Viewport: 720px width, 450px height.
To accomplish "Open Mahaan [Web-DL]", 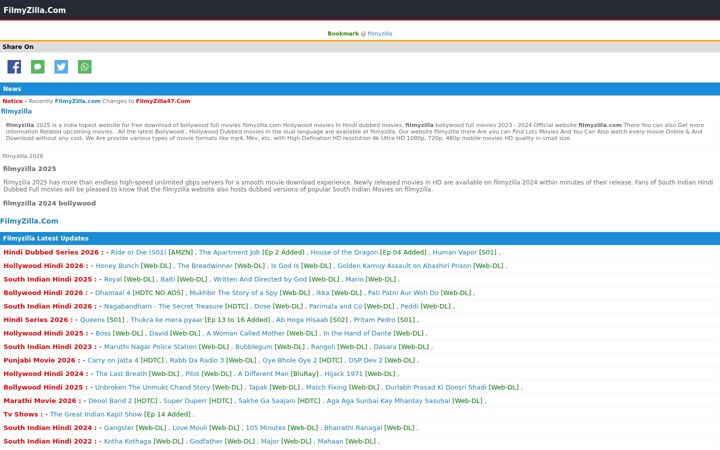I will tap(347, 441).
